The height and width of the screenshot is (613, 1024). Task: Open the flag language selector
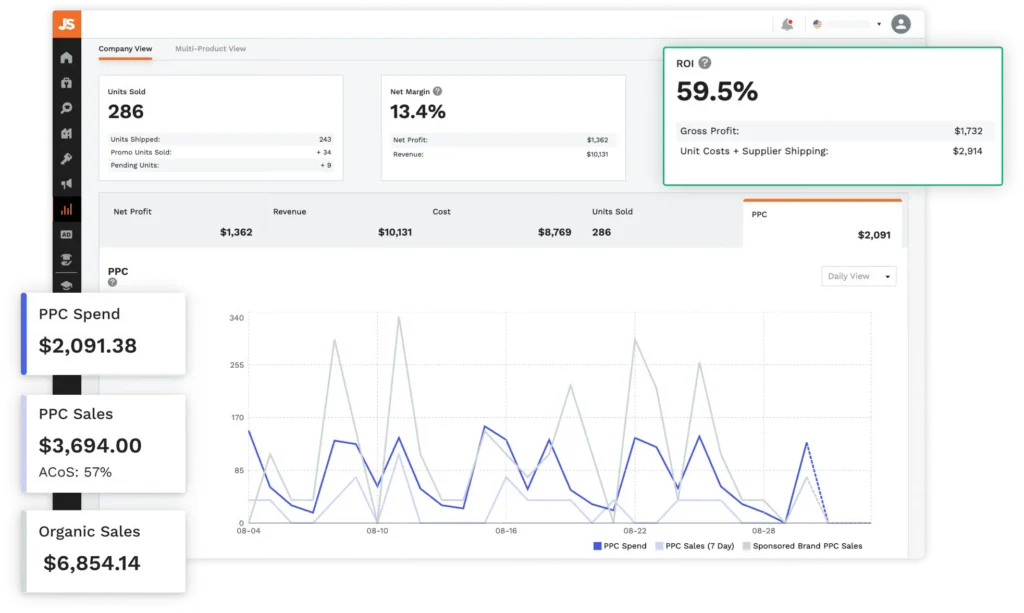[817, 23]
